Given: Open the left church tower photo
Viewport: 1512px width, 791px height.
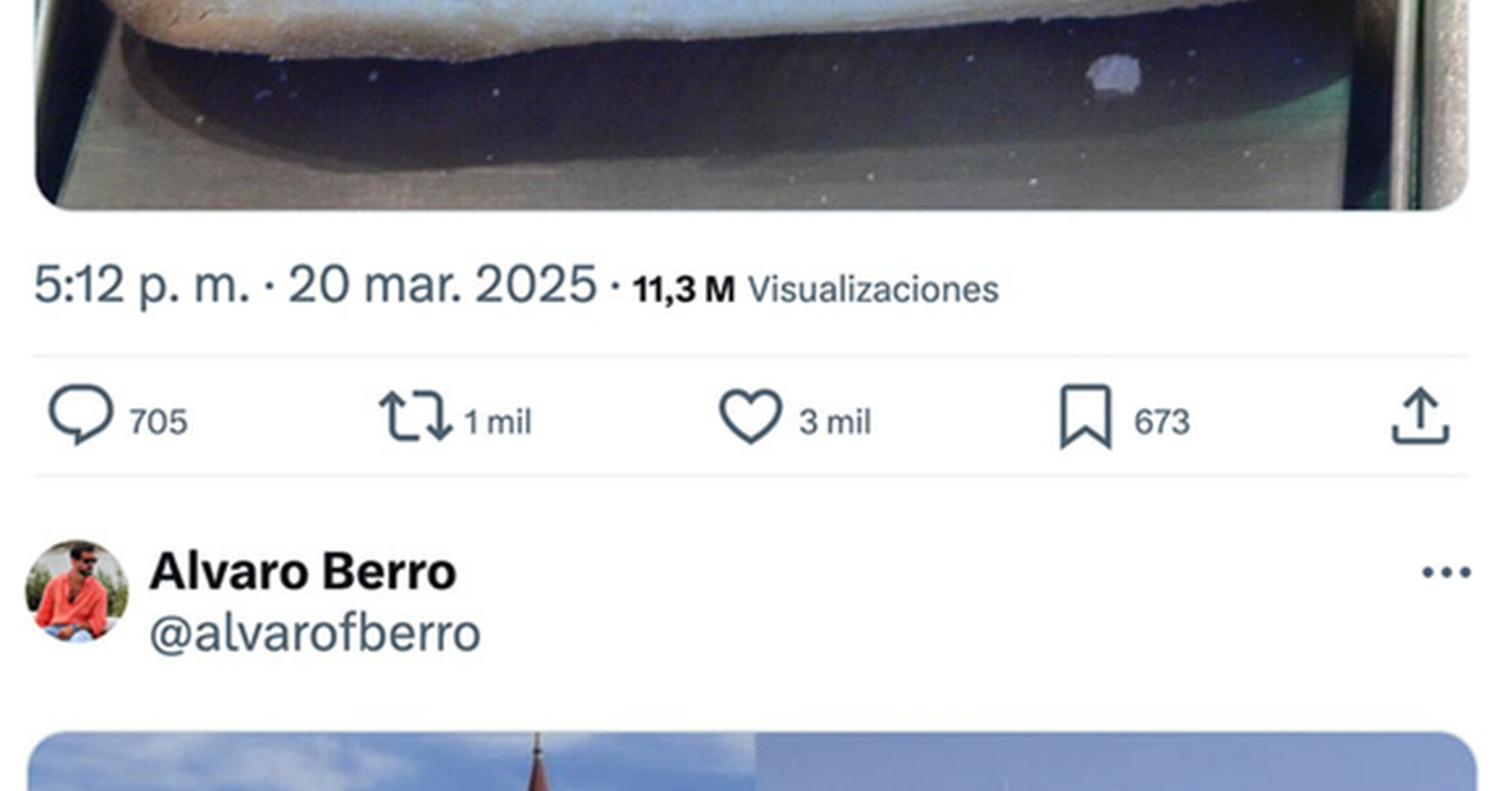Looking at the screenshot, I should pyautogui.click(x=391, y=761).
